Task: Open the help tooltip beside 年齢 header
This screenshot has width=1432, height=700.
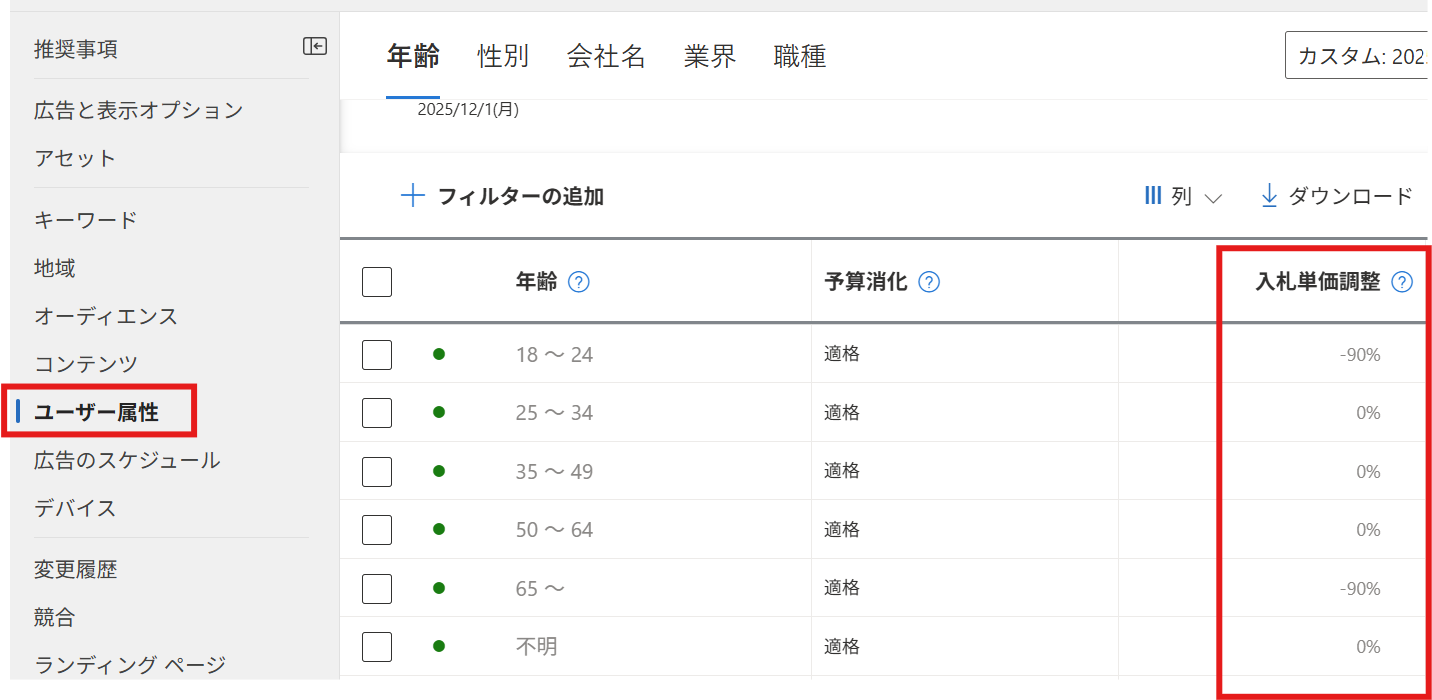Action: tap(578, 282)
